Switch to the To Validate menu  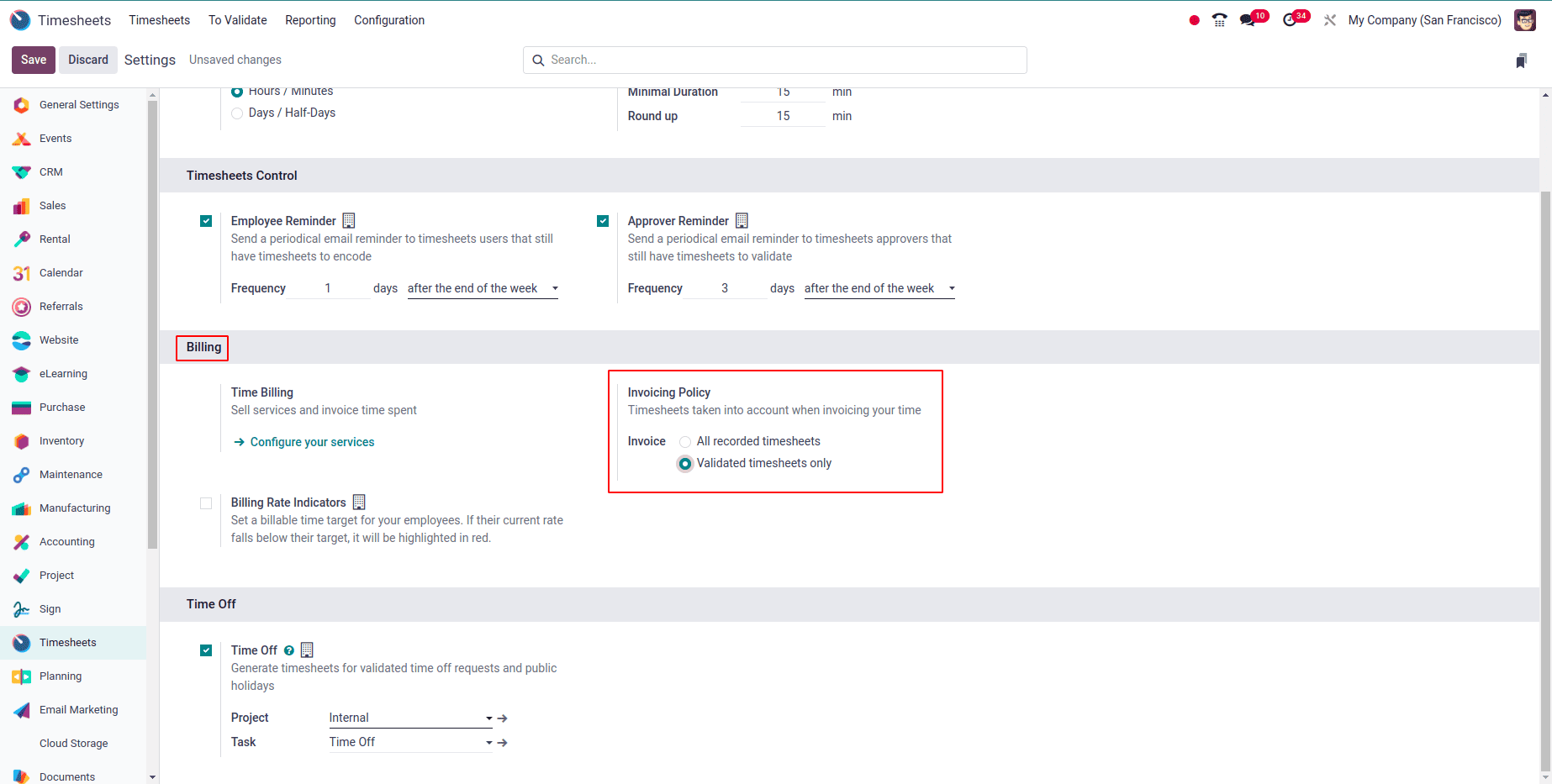pos(237,19)
